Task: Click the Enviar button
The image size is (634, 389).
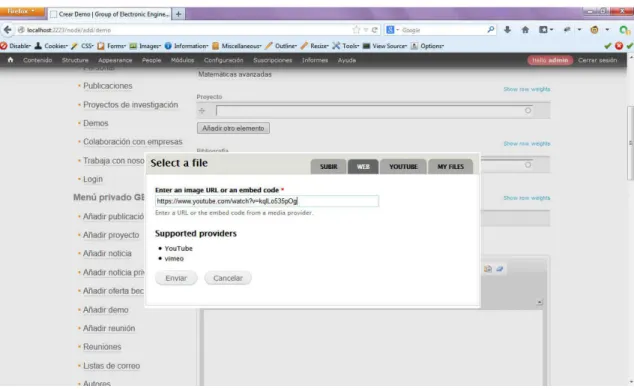Action: (176, 278)
